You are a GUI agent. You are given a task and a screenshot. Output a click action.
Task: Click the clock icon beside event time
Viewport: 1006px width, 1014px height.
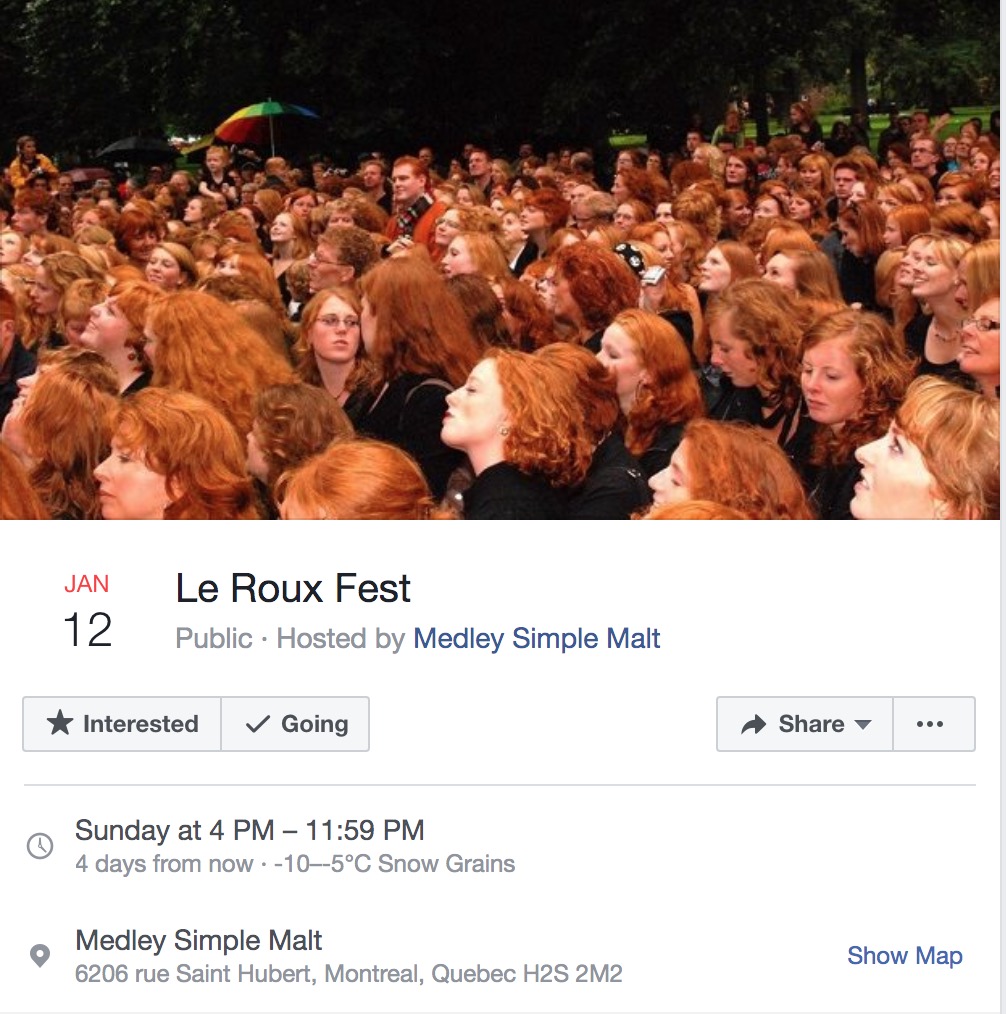(x=40, y=845)
